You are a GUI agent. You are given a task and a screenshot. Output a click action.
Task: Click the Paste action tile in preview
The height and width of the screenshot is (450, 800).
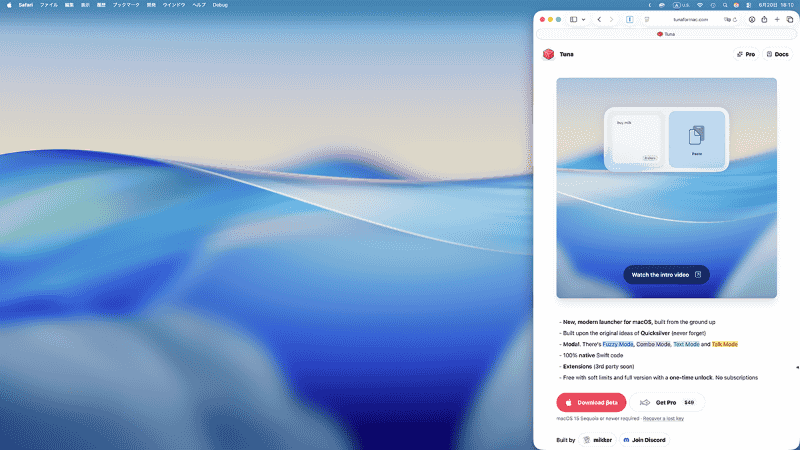tap(696, 139)
